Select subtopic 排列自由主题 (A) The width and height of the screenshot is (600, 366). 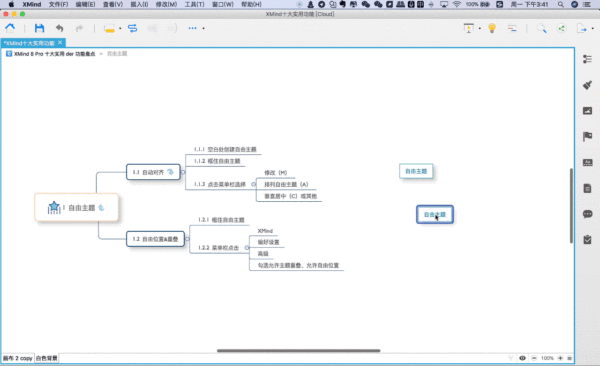coord(286,185)
